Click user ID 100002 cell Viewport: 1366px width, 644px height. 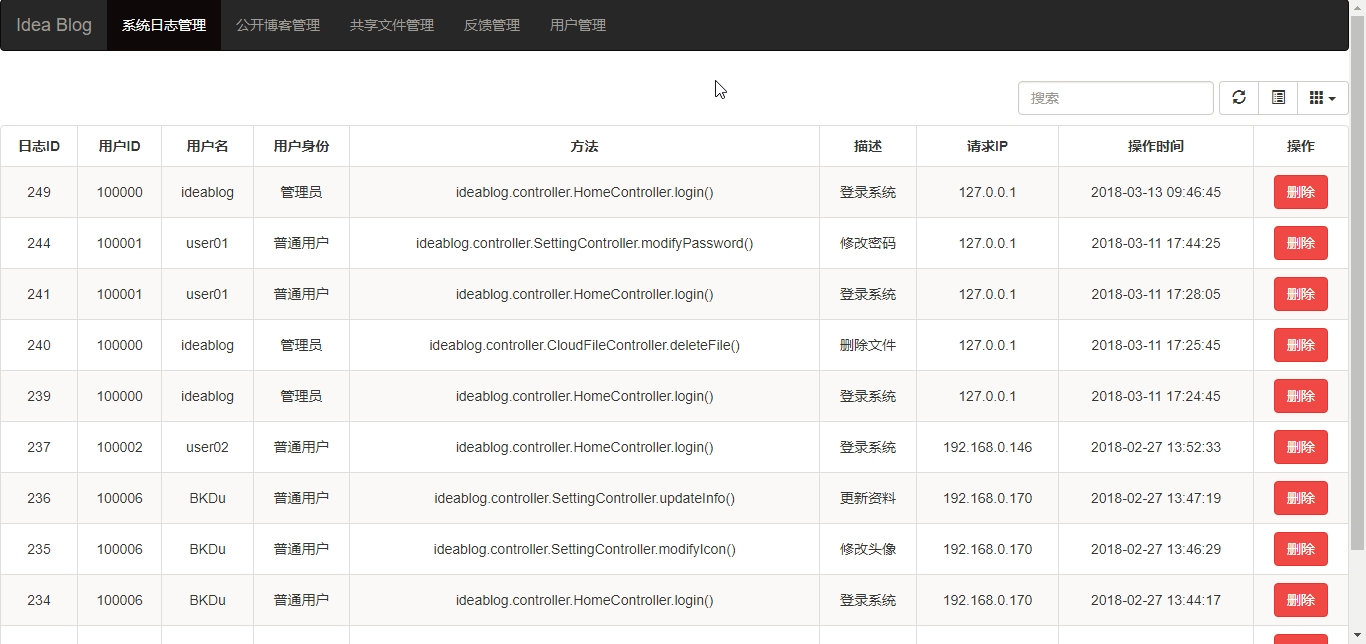pos(119,447)
